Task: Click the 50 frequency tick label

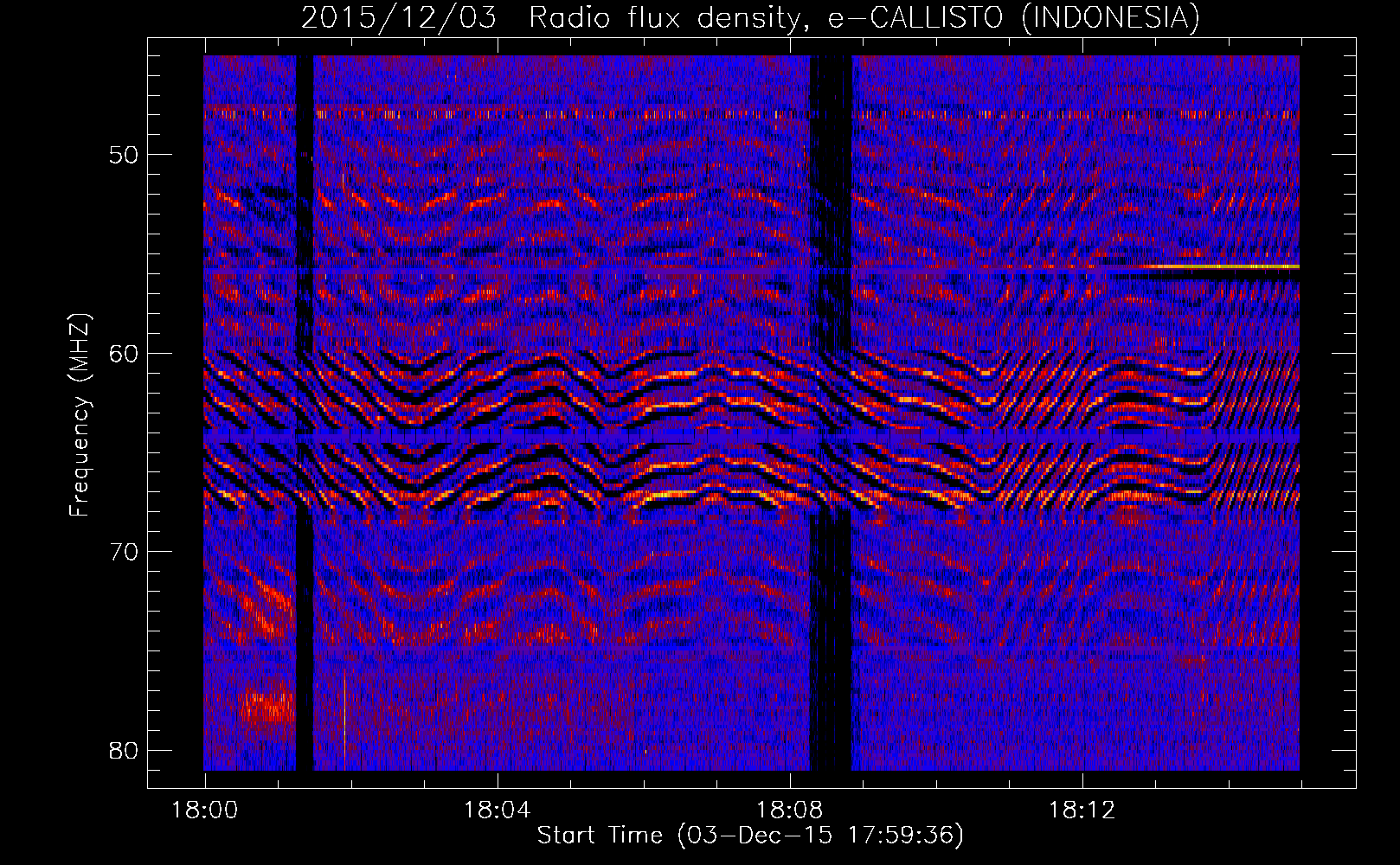Action: (x=124, y=155)
